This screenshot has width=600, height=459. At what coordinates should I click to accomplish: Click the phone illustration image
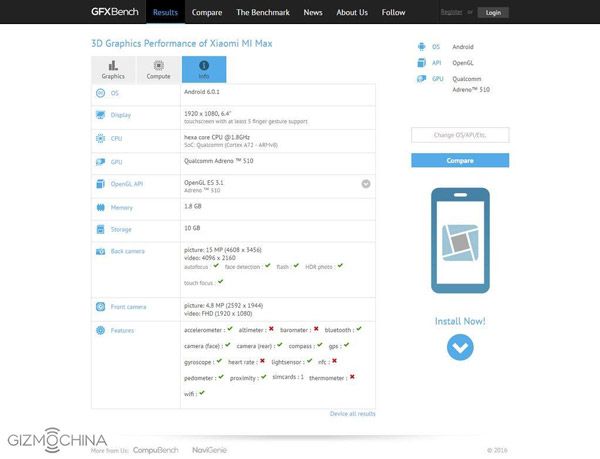tap(460, 242)
